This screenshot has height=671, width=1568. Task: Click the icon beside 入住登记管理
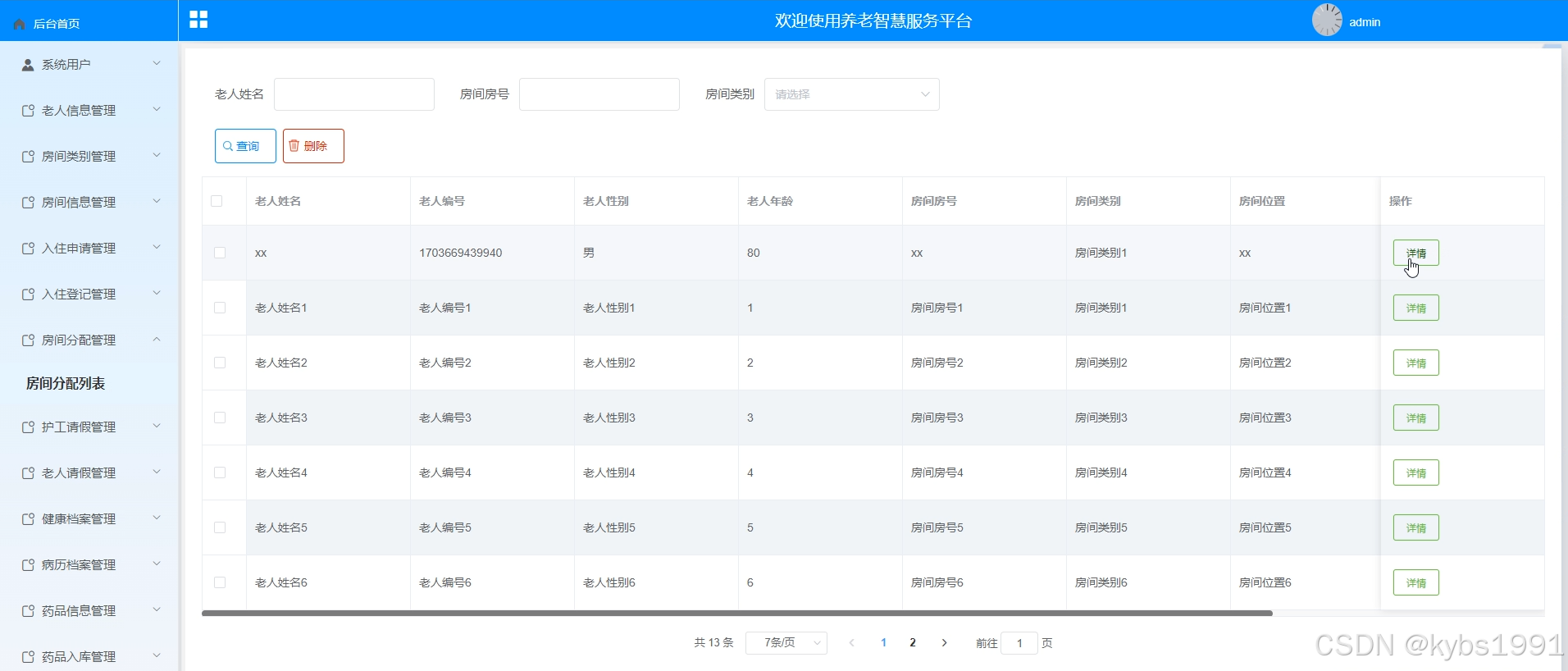point(28,294)
